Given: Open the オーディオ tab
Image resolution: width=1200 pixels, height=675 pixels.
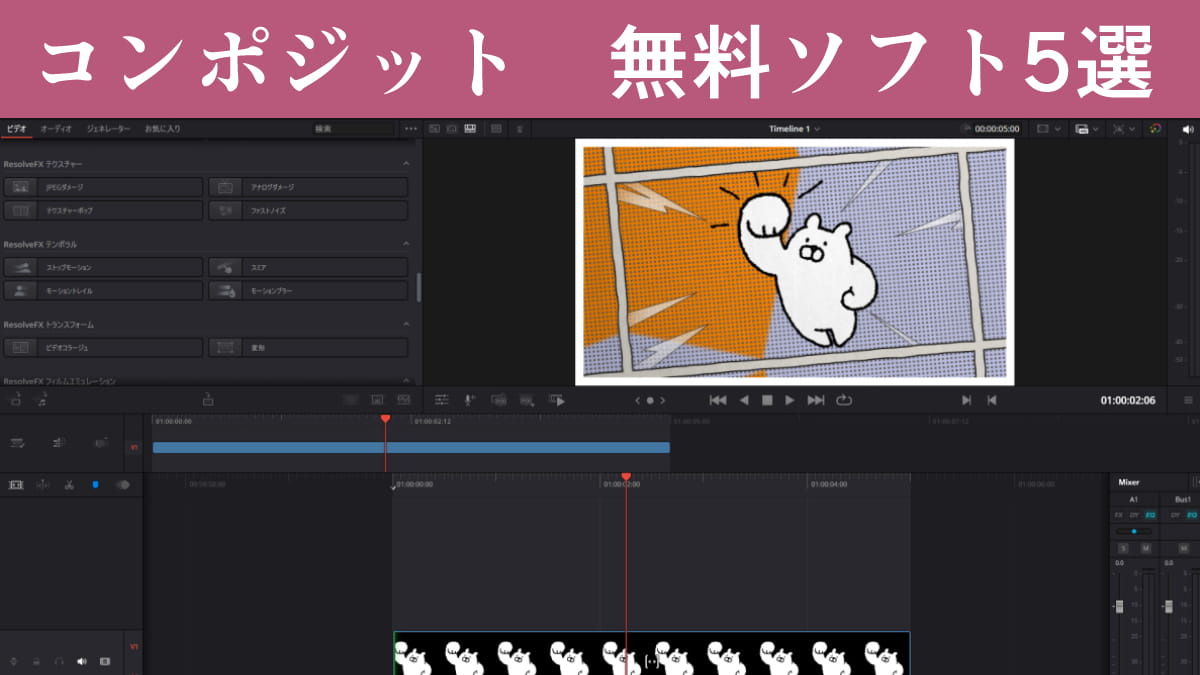Looking at the screenshot, I should click(x=56, y=129).
